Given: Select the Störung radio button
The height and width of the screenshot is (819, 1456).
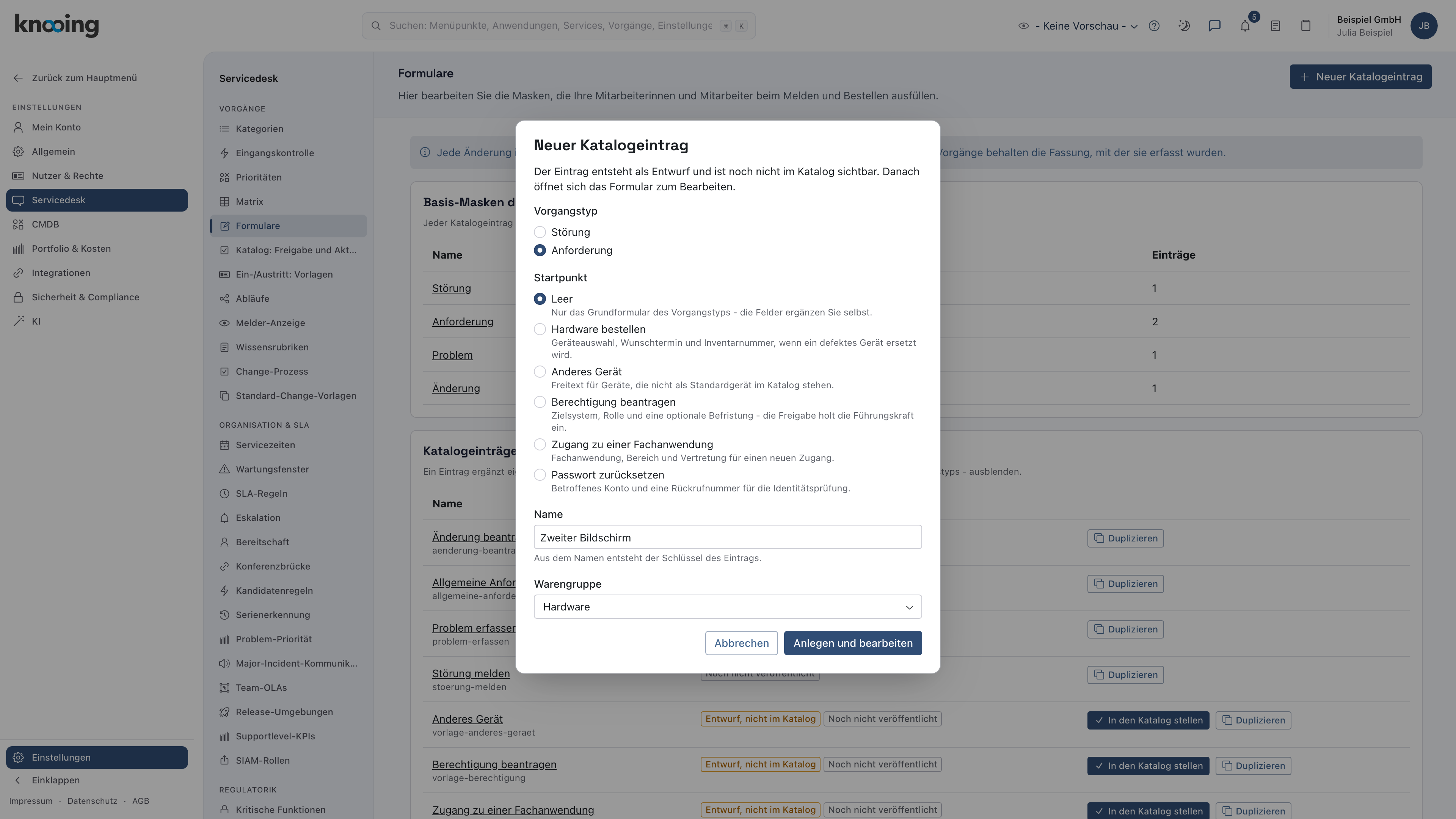Looking at the screenshot, I should (x=540, y=232).
